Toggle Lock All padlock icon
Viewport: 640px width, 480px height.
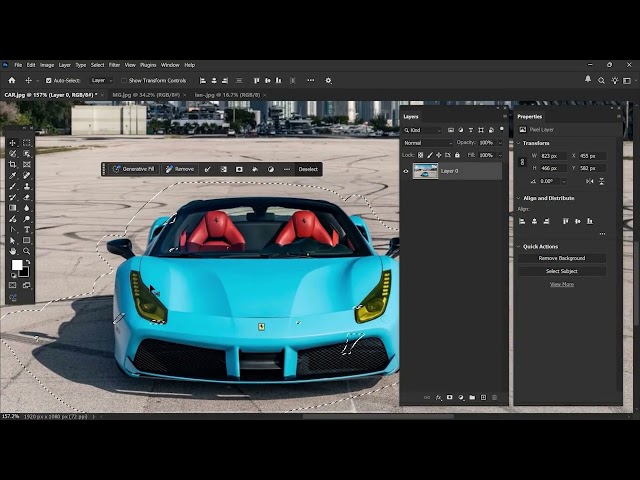(457, 155)
